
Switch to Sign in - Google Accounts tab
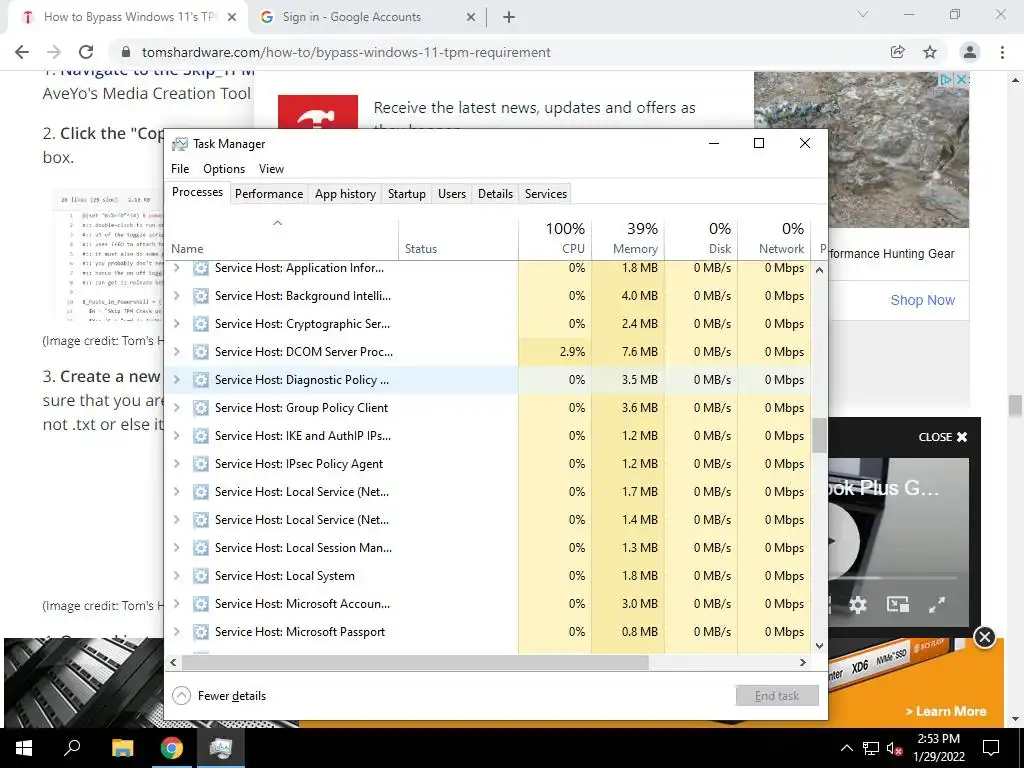(x=368, y=18)
